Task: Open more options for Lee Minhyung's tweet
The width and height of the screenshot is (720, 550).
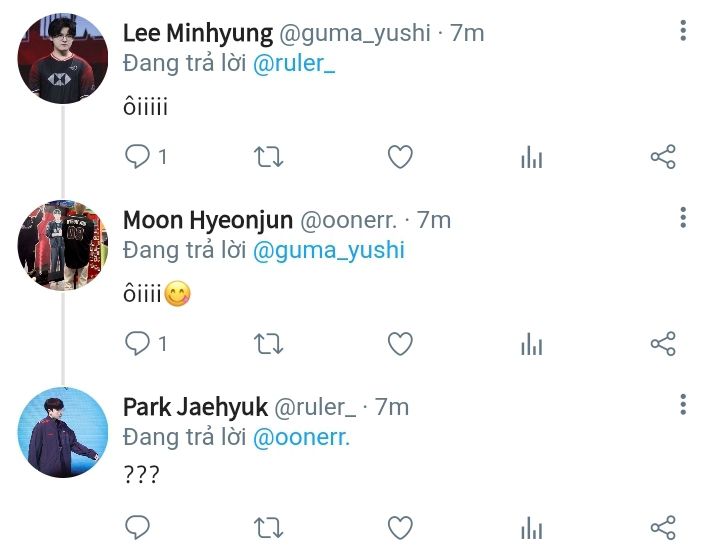Action: click(683, 31)
